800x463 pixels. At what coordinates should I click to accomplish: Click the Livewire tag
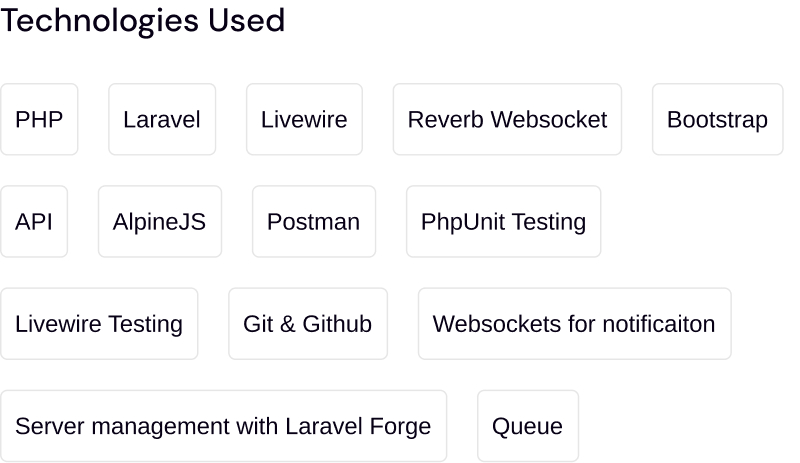point(304,120)
